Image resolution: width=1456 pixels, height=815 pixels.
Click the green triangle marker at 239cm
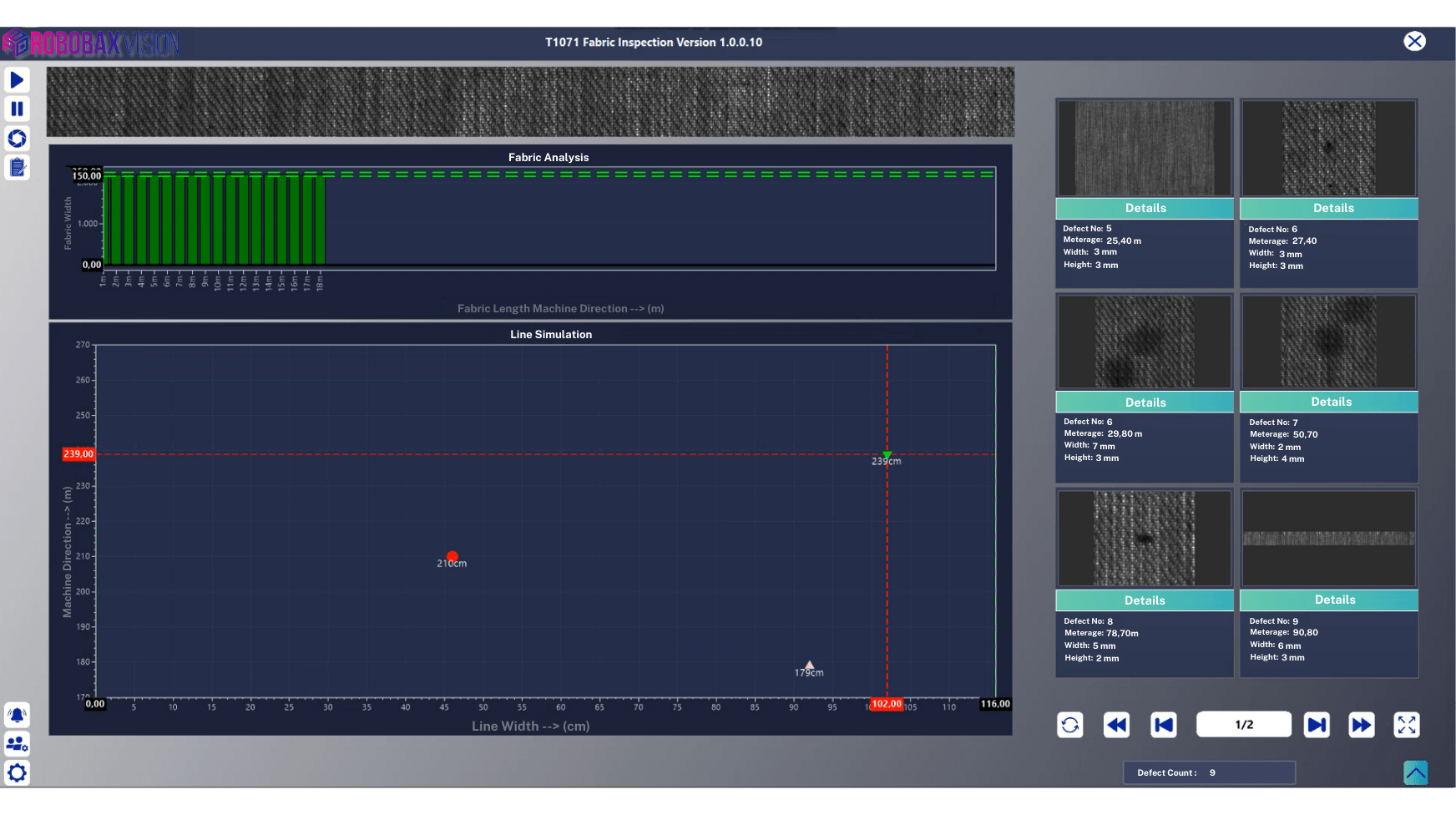click(x=887, y=454)
